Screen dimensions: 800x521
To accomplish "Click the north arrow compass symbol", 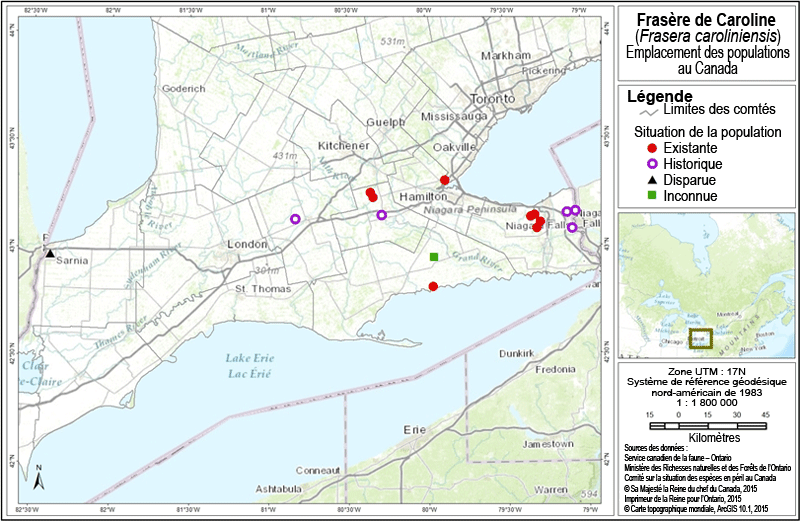I will 38,477.
